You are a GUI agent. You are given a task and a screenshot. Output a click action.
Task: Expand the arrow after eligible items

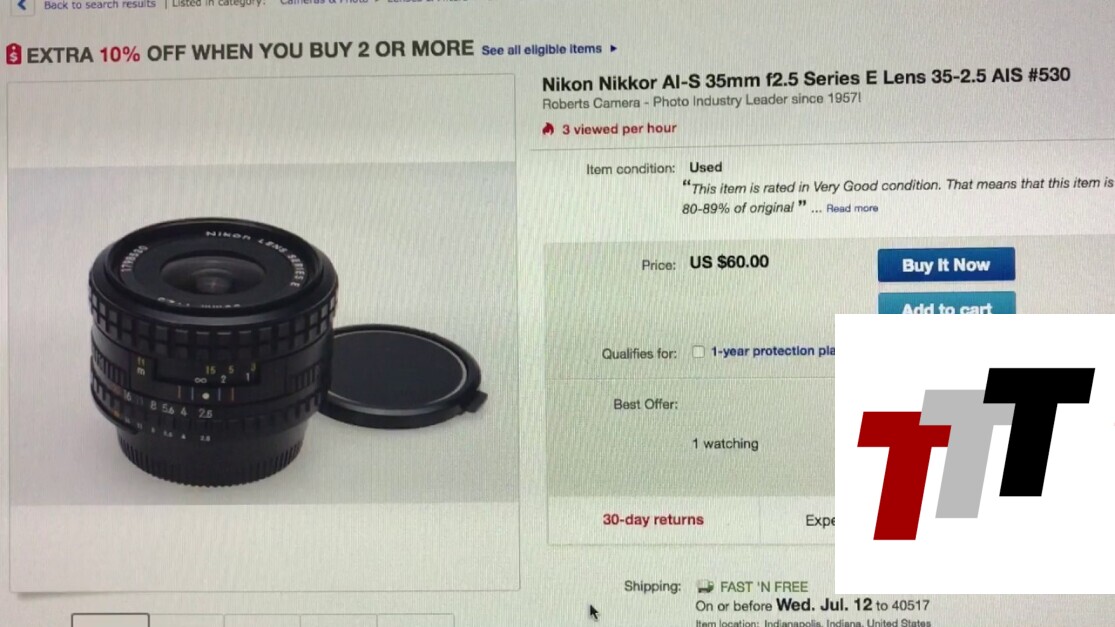(614, 48)
